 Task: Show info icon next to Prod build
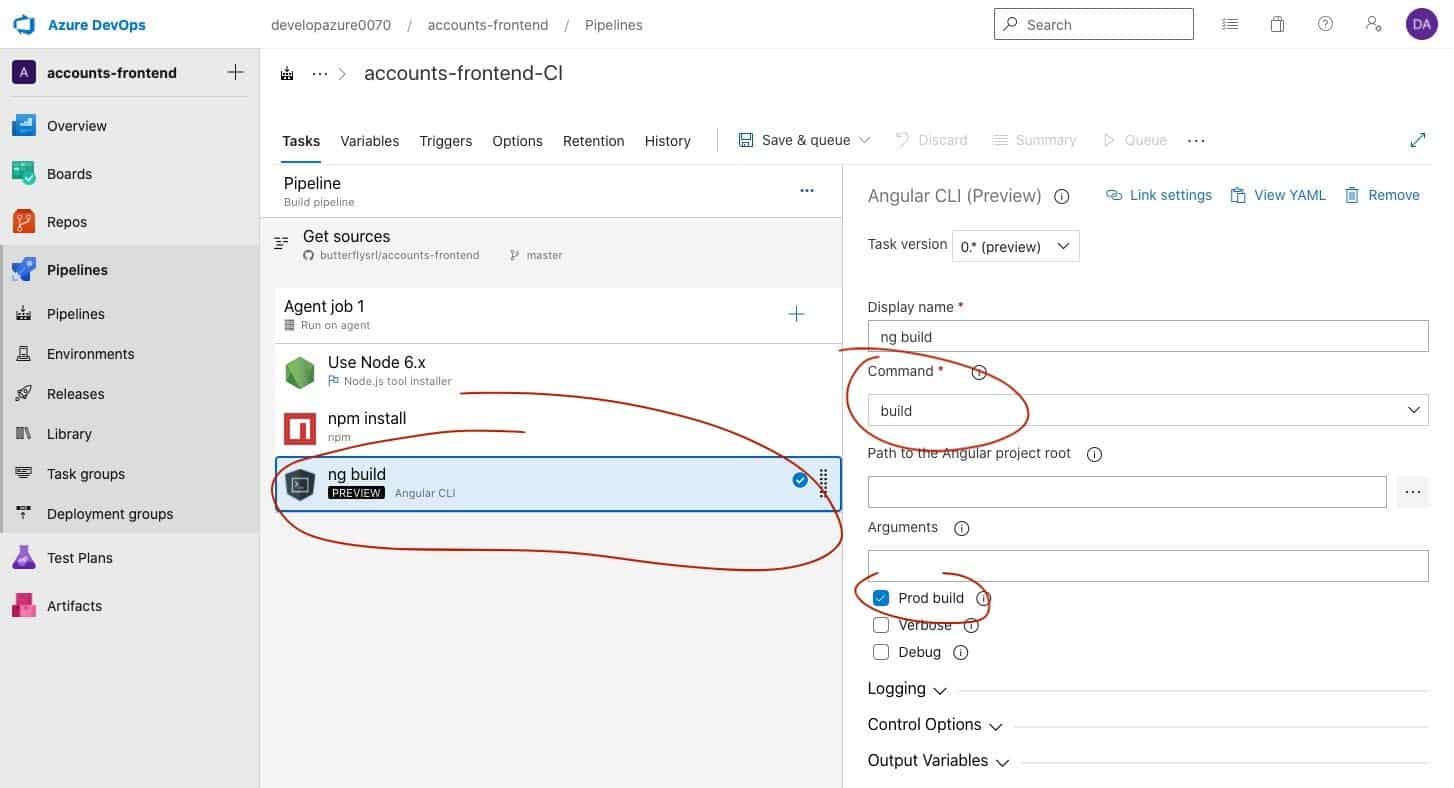[x=983, y=598]
